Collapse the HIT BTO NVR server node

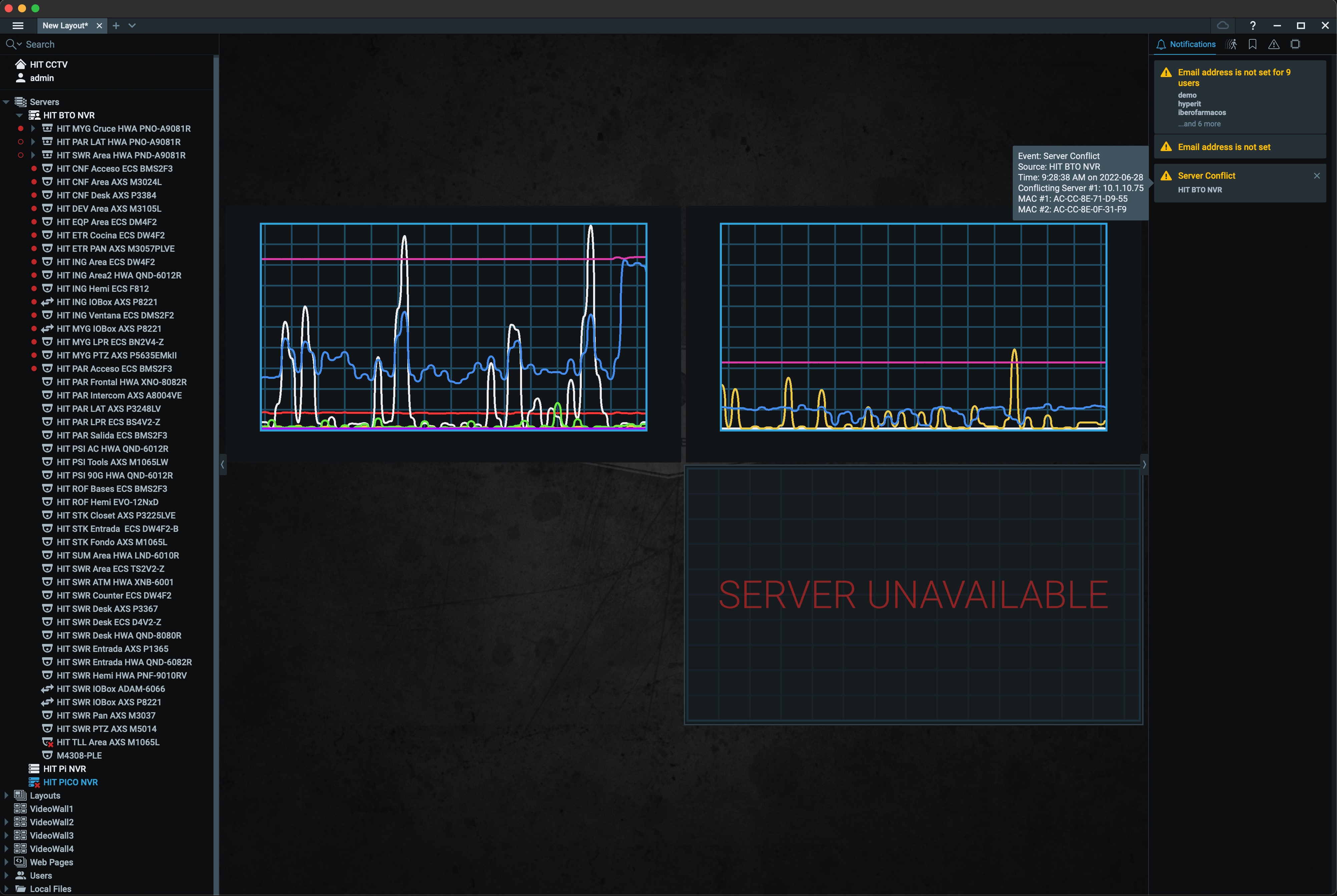[19, 115]
